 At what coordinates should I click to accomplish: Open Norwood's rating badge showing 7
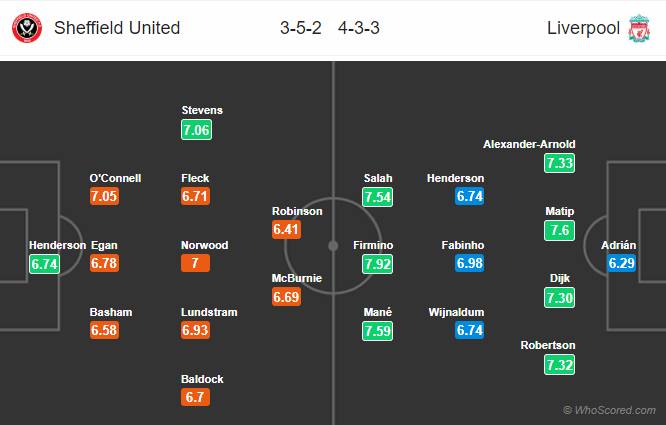[x=195, y=263]
